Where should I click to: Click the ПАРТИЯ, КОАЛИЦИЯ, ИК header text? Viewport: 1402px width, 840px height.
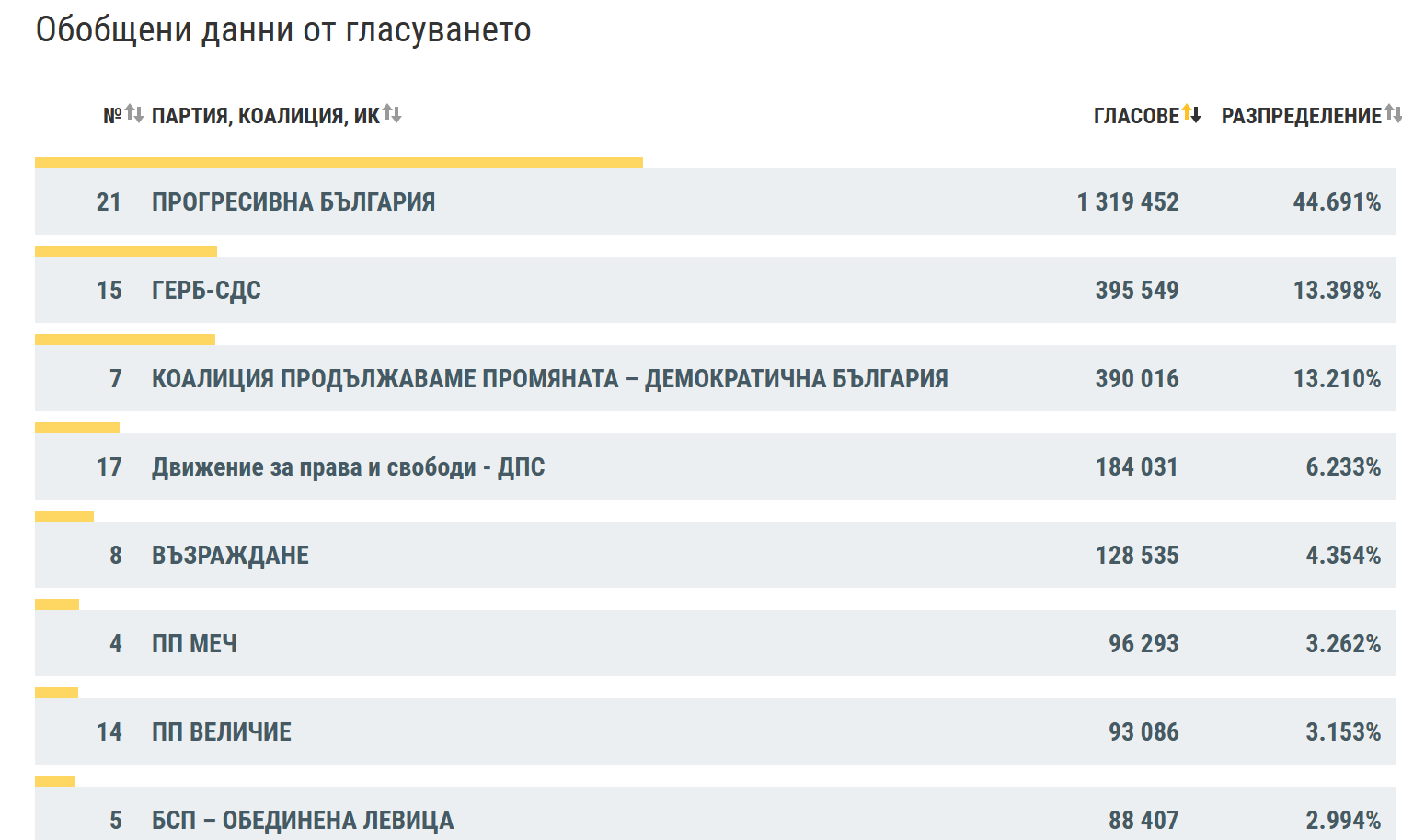[x=266, y=116]
